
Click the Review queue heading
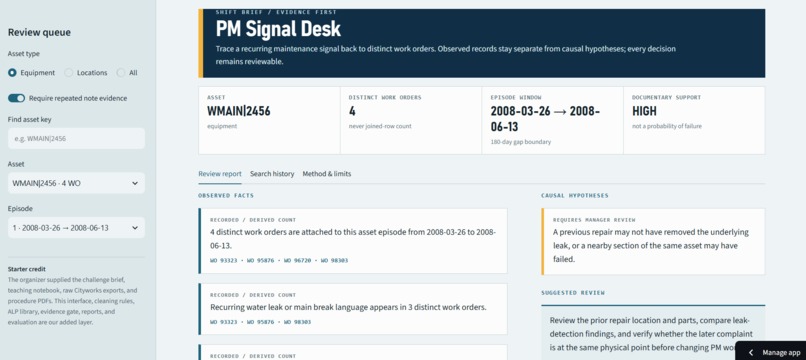(x=39, y=32)
